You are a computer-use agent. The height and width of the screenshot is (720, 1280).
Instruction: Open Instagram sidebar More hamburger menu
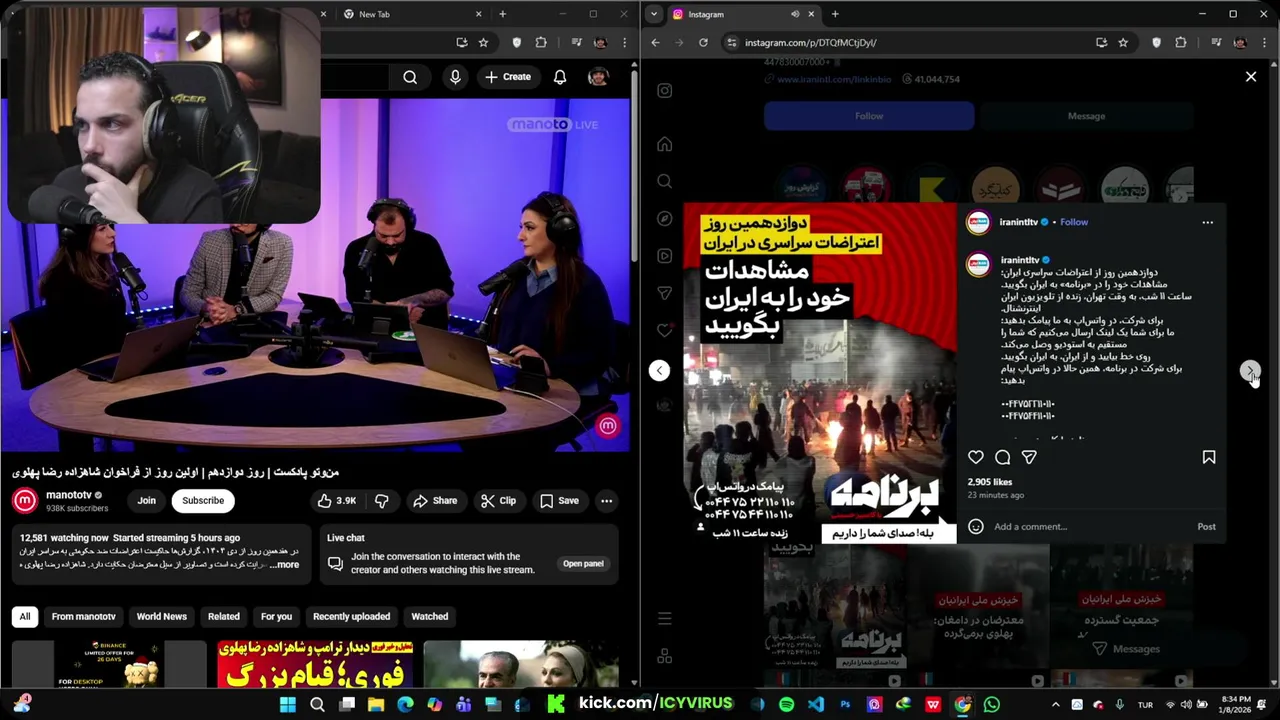pos(664,619)
